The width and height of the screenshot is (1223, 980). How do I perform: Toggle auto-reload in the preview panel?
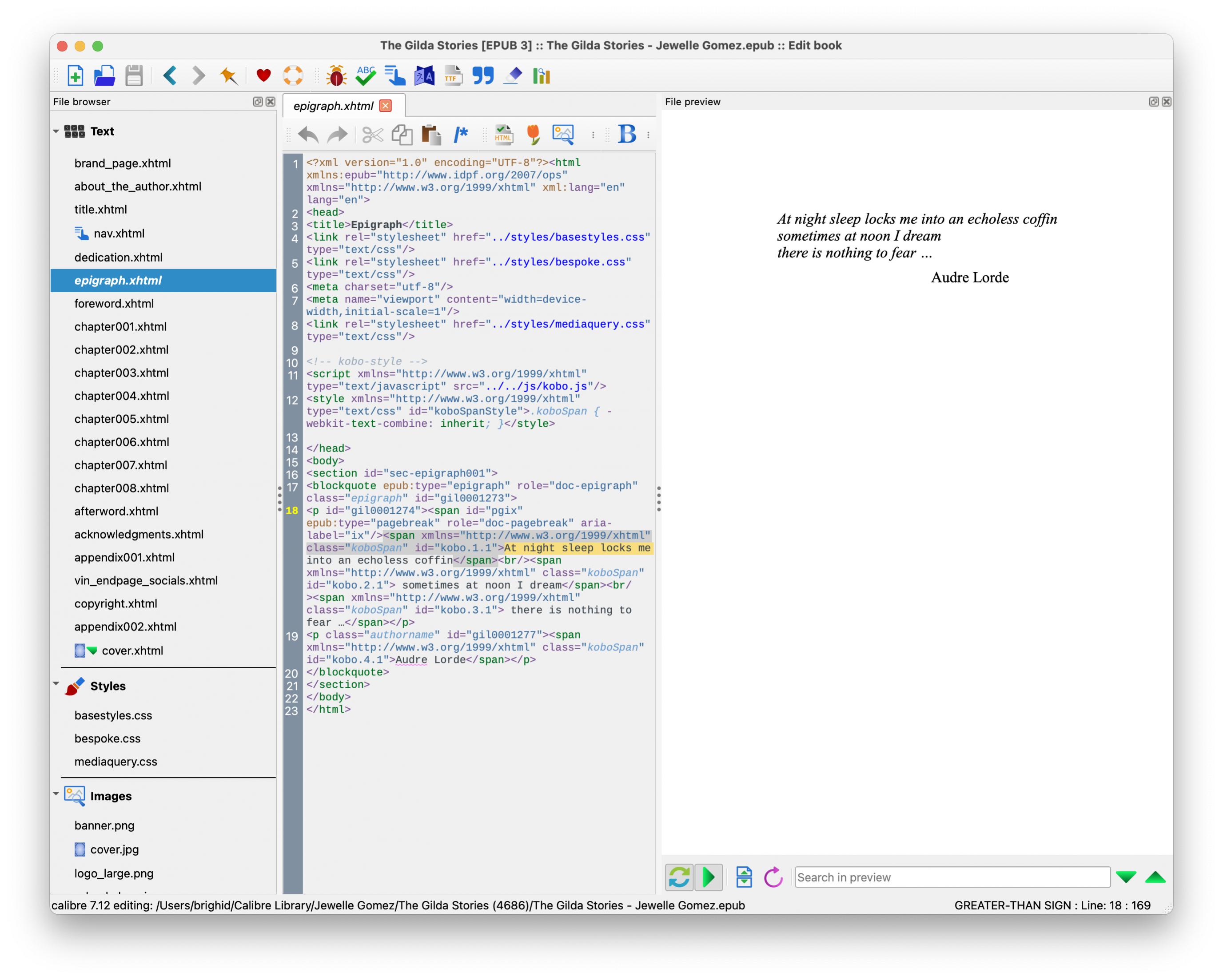pyautogui.click(x=679, y=877)
